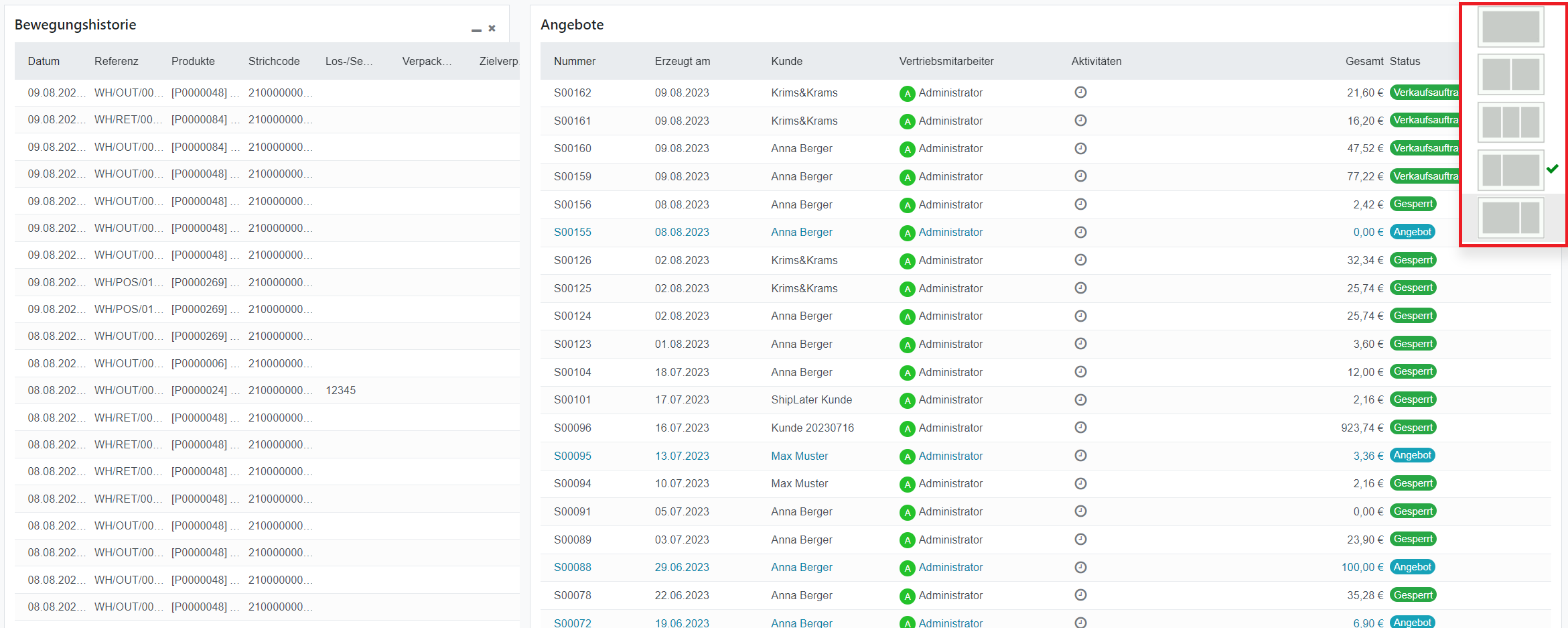Open activities clock in the S00096 row
The image size is (1568, 628).
click(x=1080, y=428)
